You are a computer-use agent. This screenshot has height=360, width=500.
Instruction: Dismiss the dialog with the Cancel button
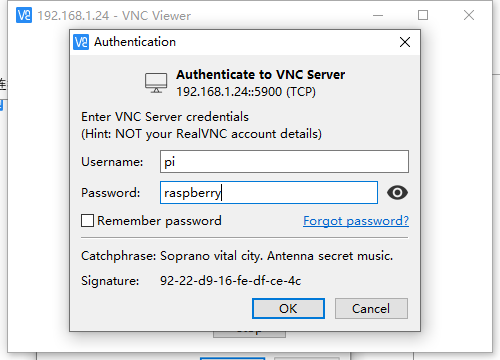pos(371,308)
